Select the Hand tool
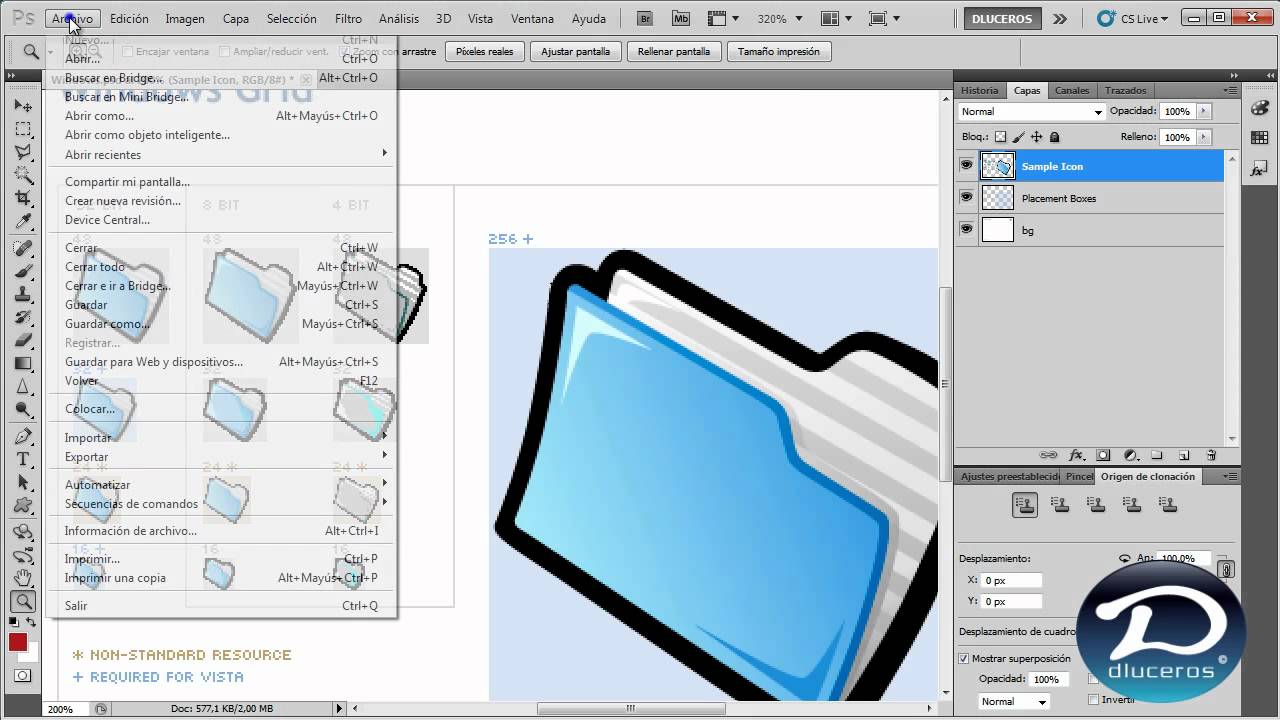Image resolution: width=1280 pixels, height=720 pixels. click(x=23, y=579)
